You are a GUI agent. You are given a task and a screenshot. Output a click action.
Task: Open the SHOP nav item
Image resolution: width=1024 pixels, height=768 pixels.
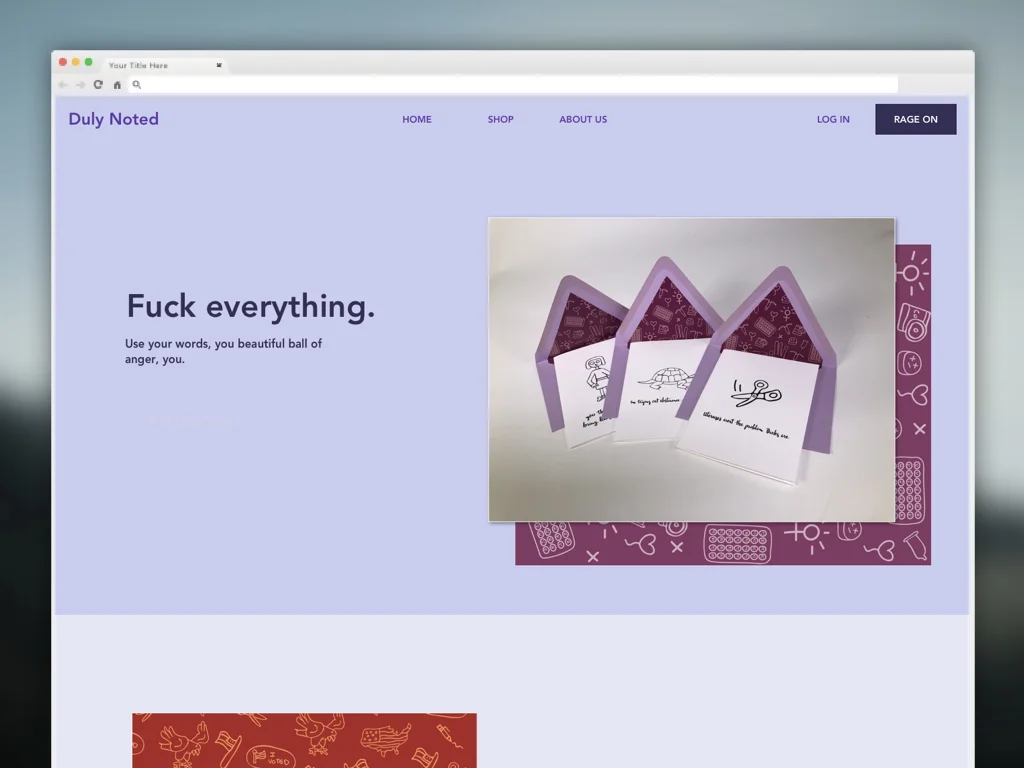coord(500,120)
